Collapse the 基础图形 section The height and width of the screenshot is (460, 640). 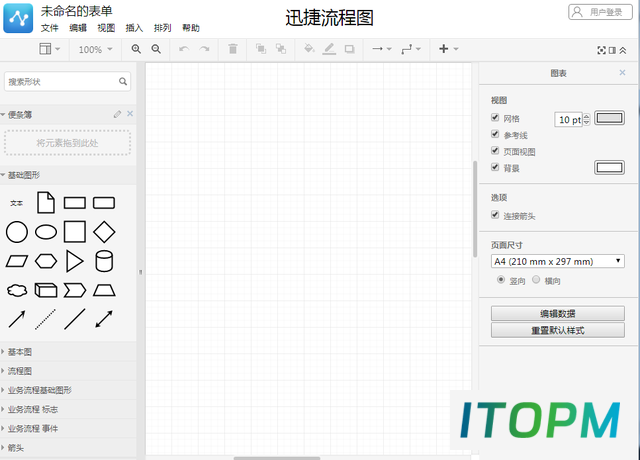pyautogui.click(x=68, y=175)
